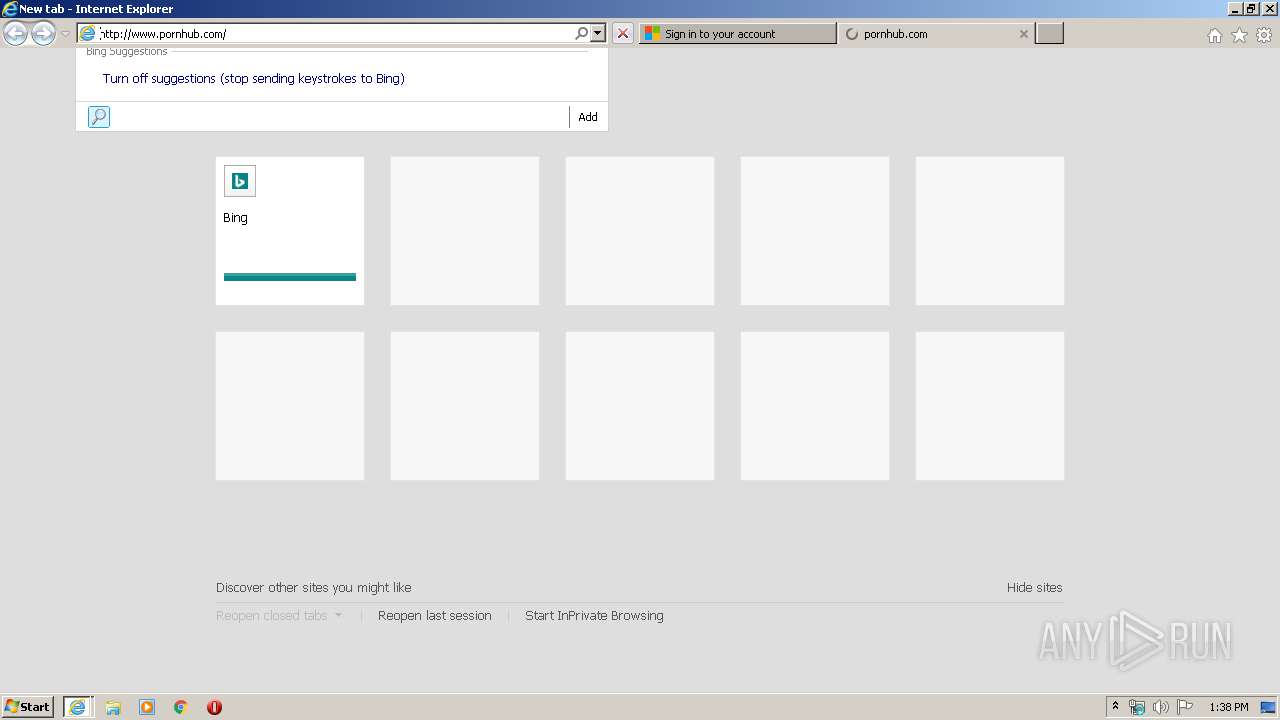Click Reopen last session link
The height and width of the screenshot is (720, 1280).
tap(435, 616)
